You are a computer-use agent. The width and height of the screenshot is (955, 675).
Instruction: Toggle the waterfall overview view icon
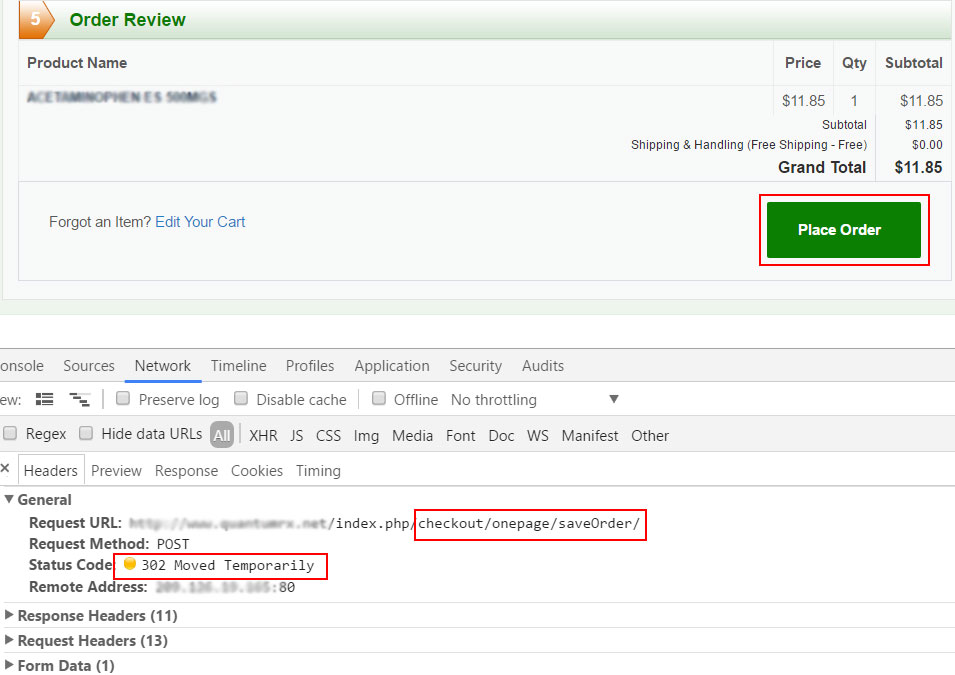point(79,399)
